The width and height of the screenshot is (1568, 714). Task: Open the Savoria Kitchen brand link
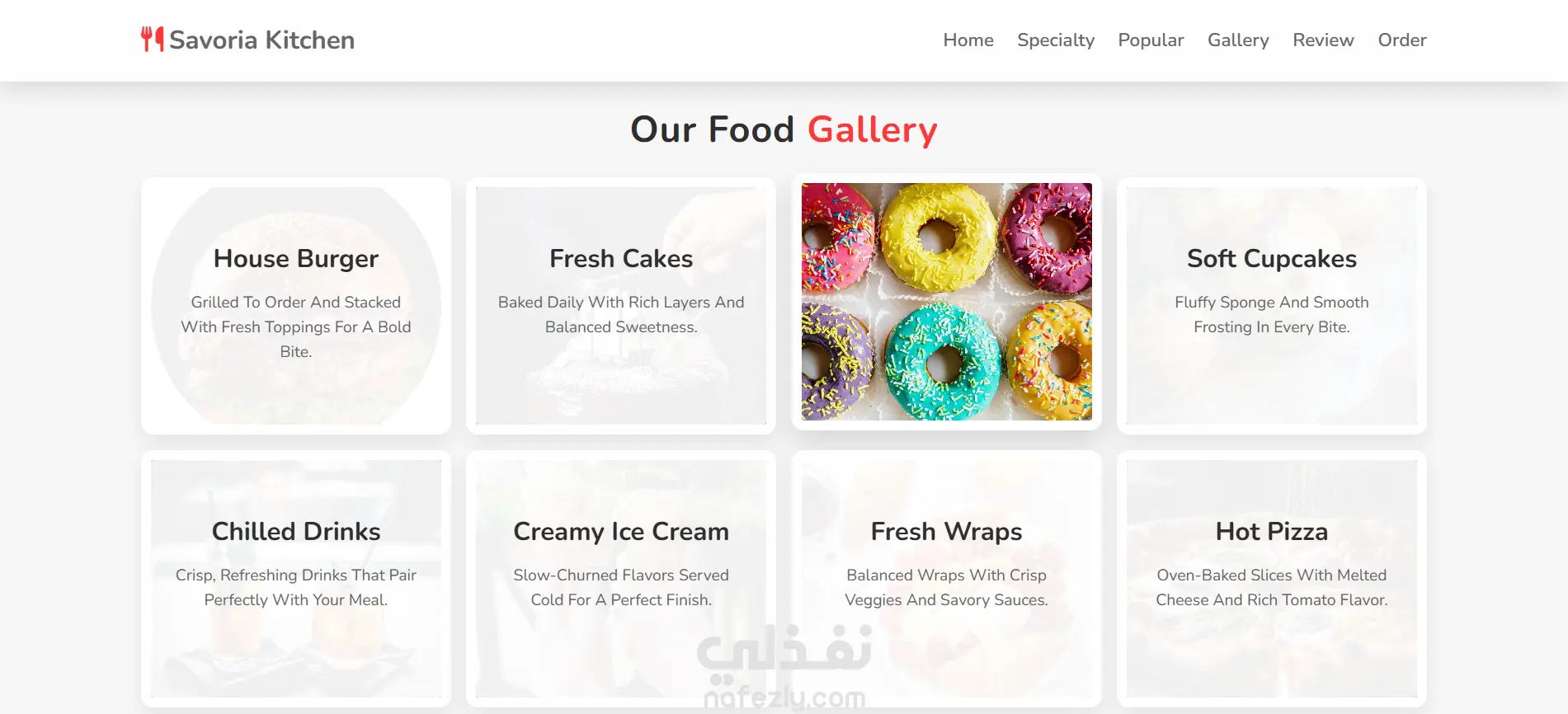pyautogui.click(x=247, y=40)
